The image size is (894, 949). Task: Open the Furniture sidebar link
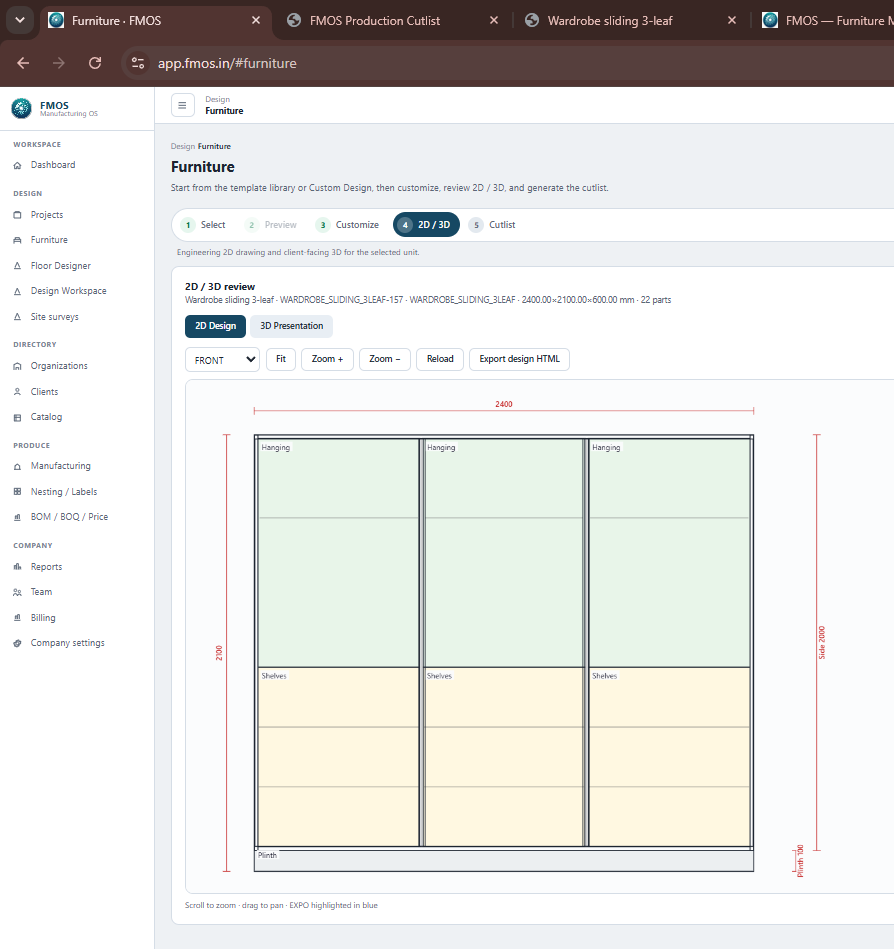click(49, 240)
